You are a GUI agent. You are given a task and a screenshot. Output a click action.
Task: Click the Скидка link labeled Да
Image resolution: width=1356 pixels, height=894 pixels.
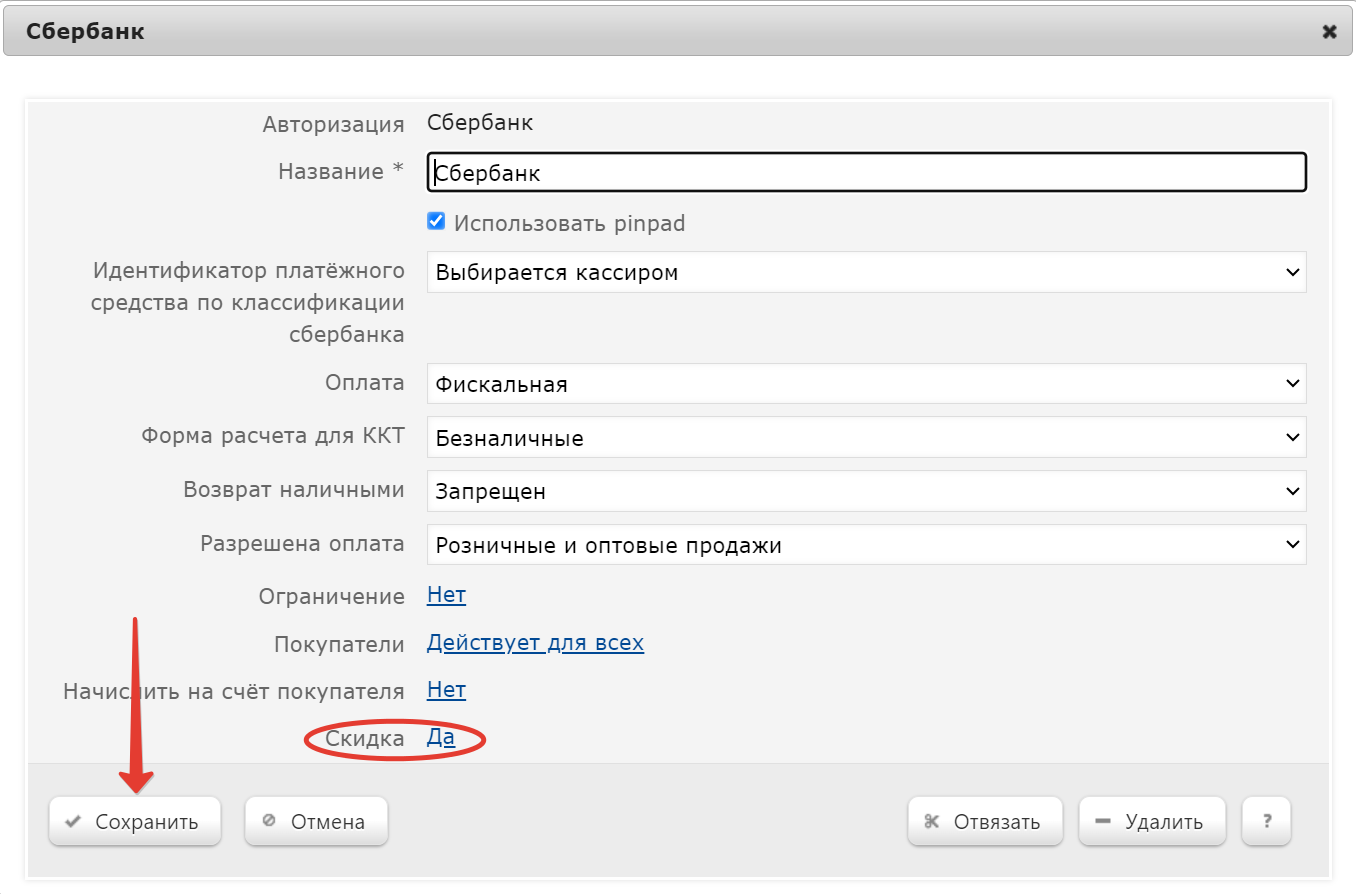(441, 738)
